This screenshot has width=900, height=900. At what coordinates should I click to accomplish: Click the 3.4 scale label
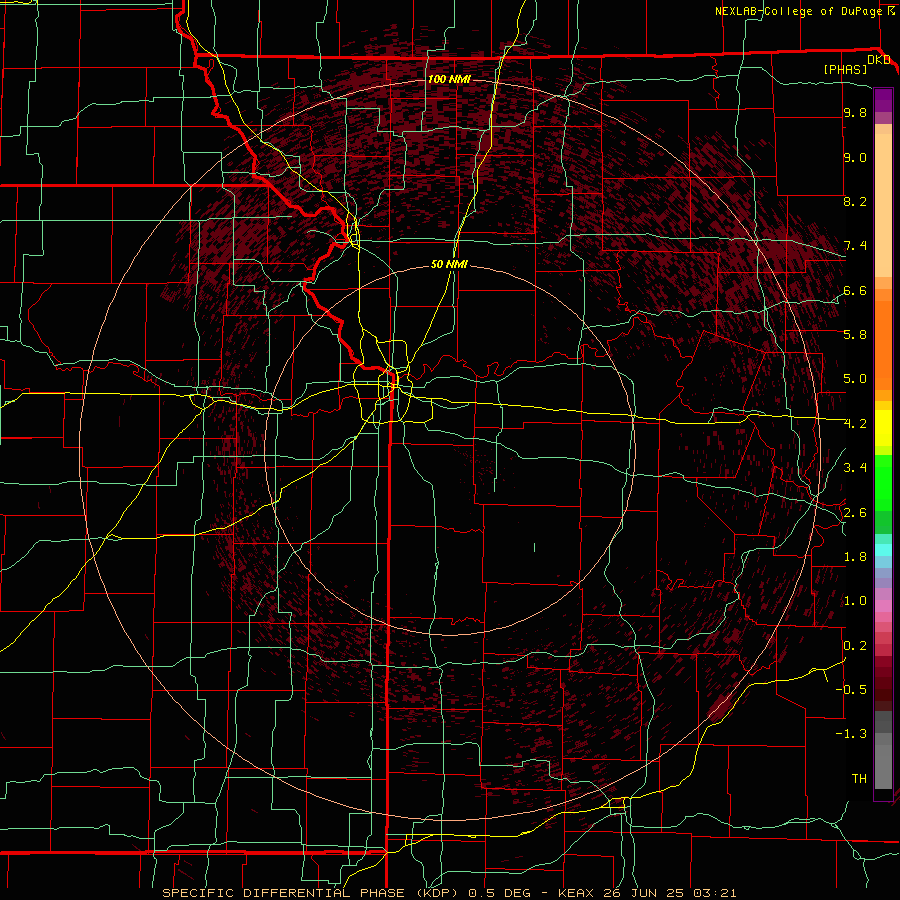tap(855, 468)
